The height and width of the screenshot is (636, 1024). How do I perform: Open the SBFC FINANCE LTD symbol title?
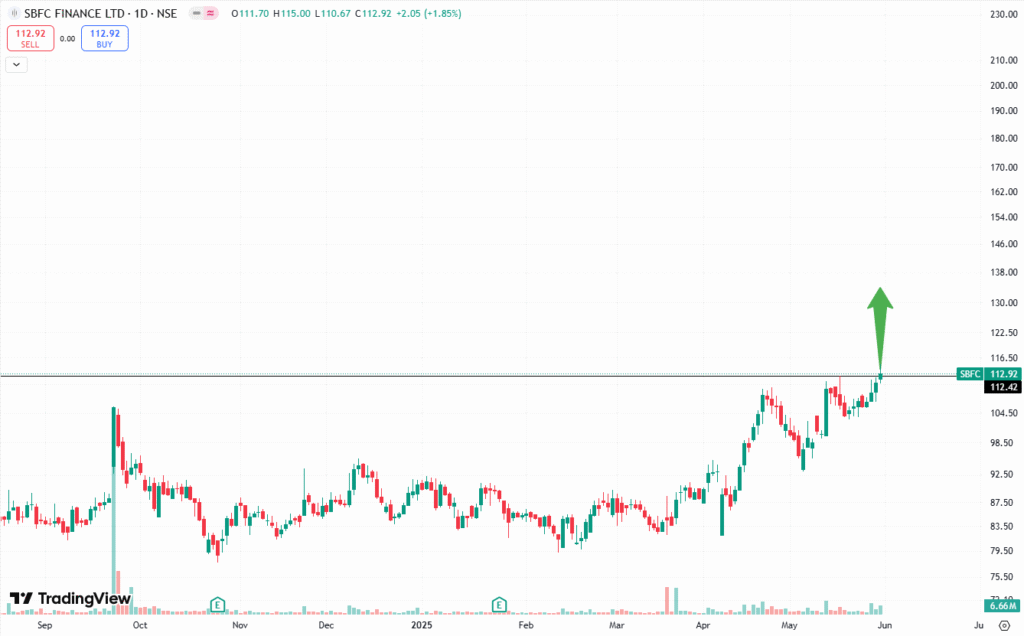101,13
